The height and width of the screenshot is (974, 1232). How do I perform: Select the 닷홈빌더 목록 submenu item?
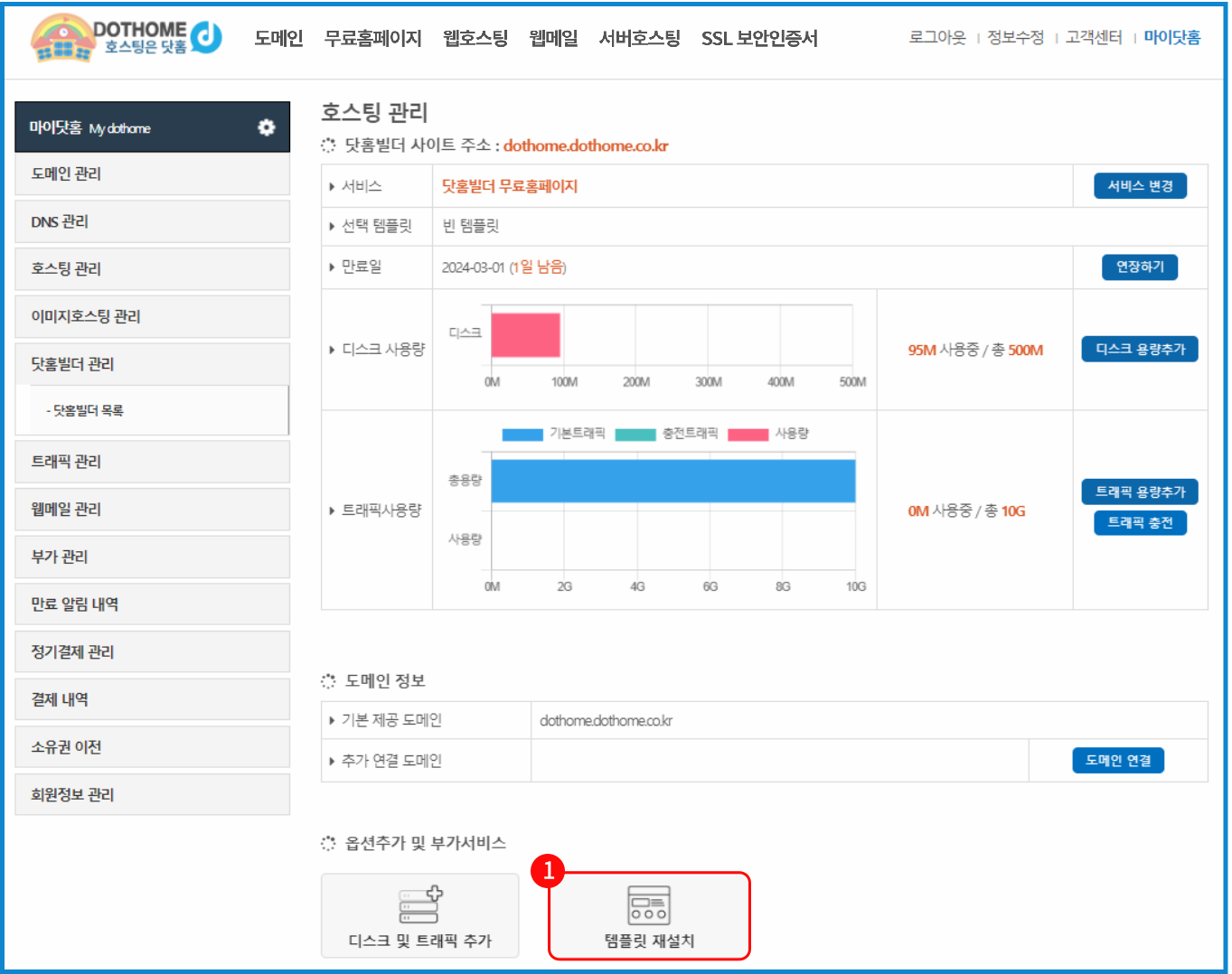point(88,411)
